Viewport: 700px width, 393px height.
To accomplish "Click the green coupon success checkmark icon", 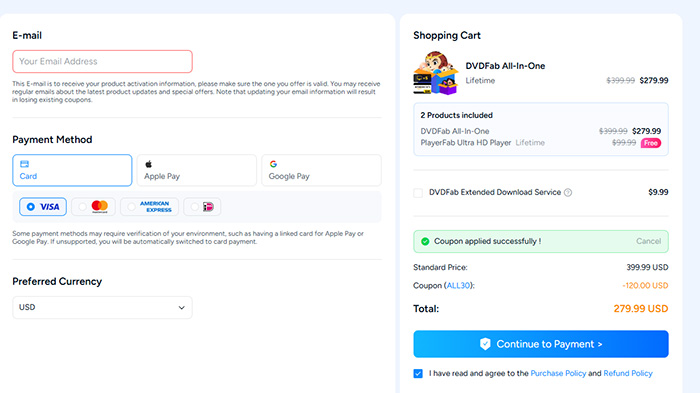I will tap(425, 241).
